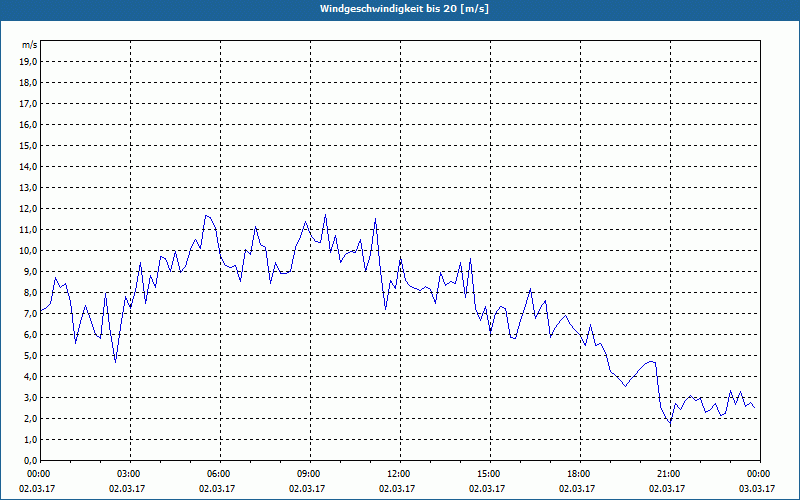This screenshot has width=800, height=500.
Task: Pick the "3,0" y-axis label
Action: (30, 397)
